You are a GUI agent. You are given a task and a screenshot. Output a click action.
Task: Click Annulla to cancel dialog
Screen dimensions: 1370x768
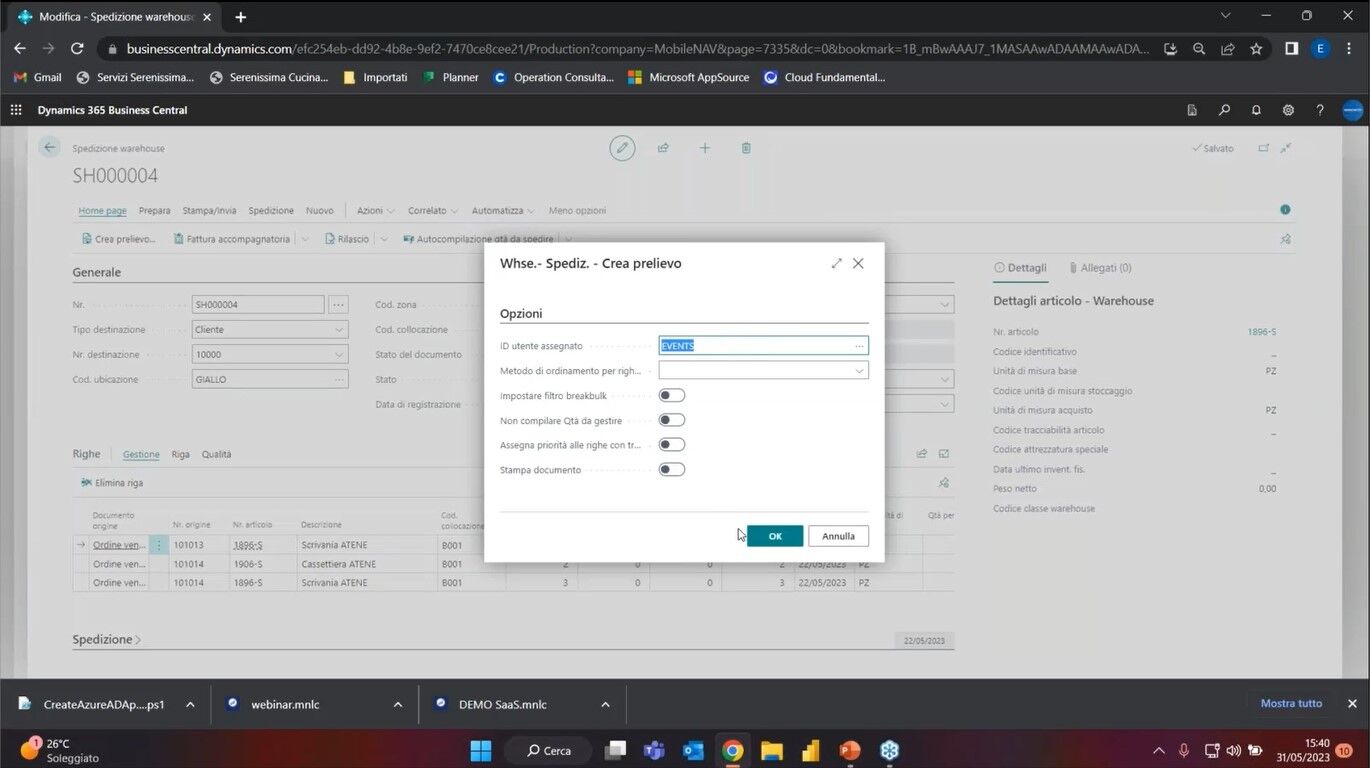pyautogui.click(x=838, y=536)
